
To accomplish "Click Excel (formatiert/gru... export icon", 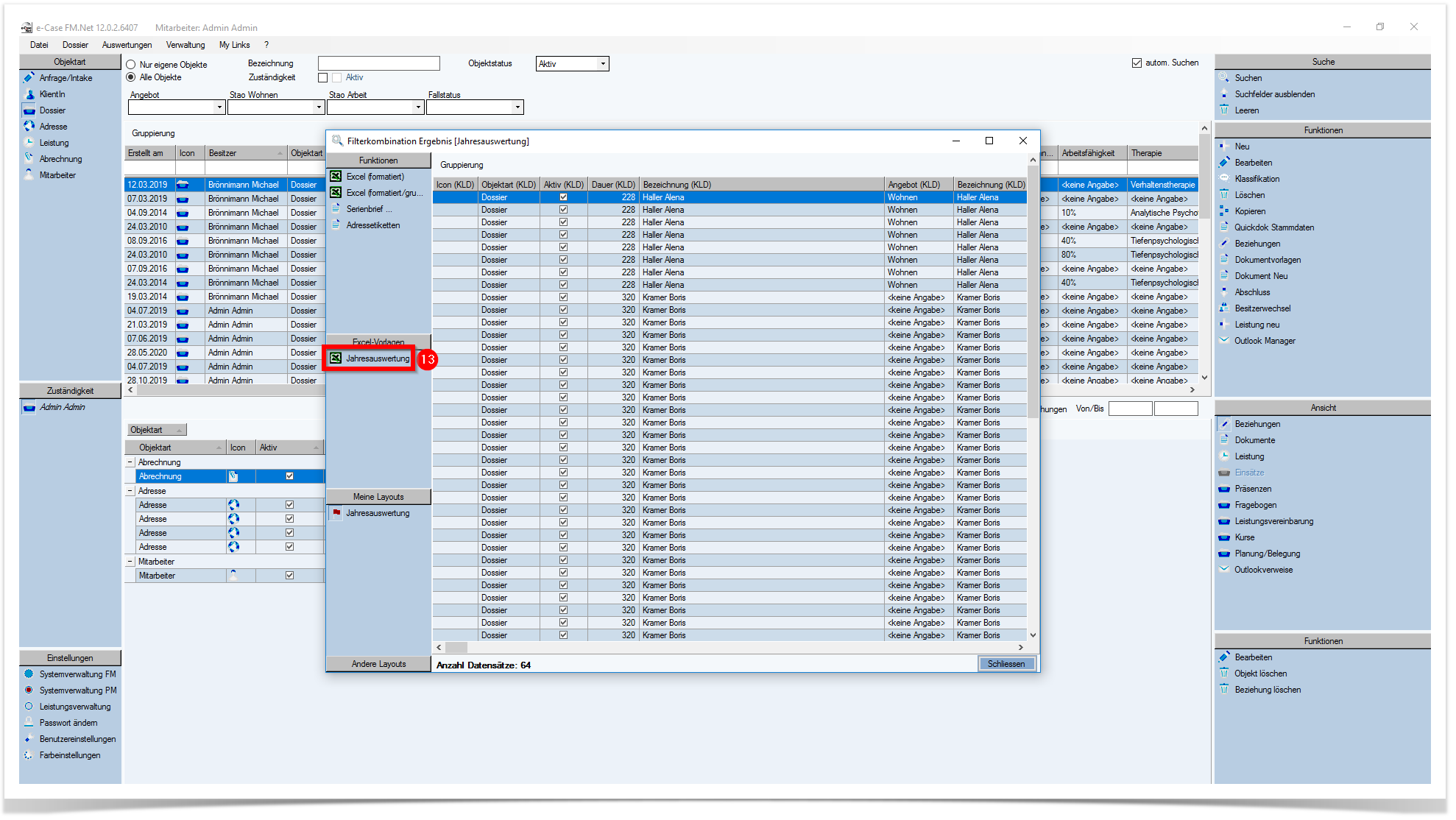I will point(336,193).
